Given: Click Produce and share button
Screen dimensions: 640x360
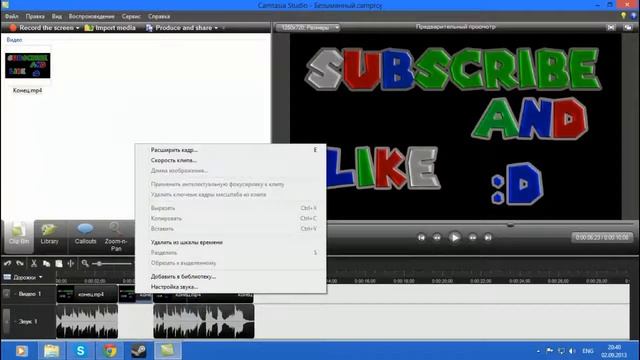Looking at the screenshot, I should [179, 28].
